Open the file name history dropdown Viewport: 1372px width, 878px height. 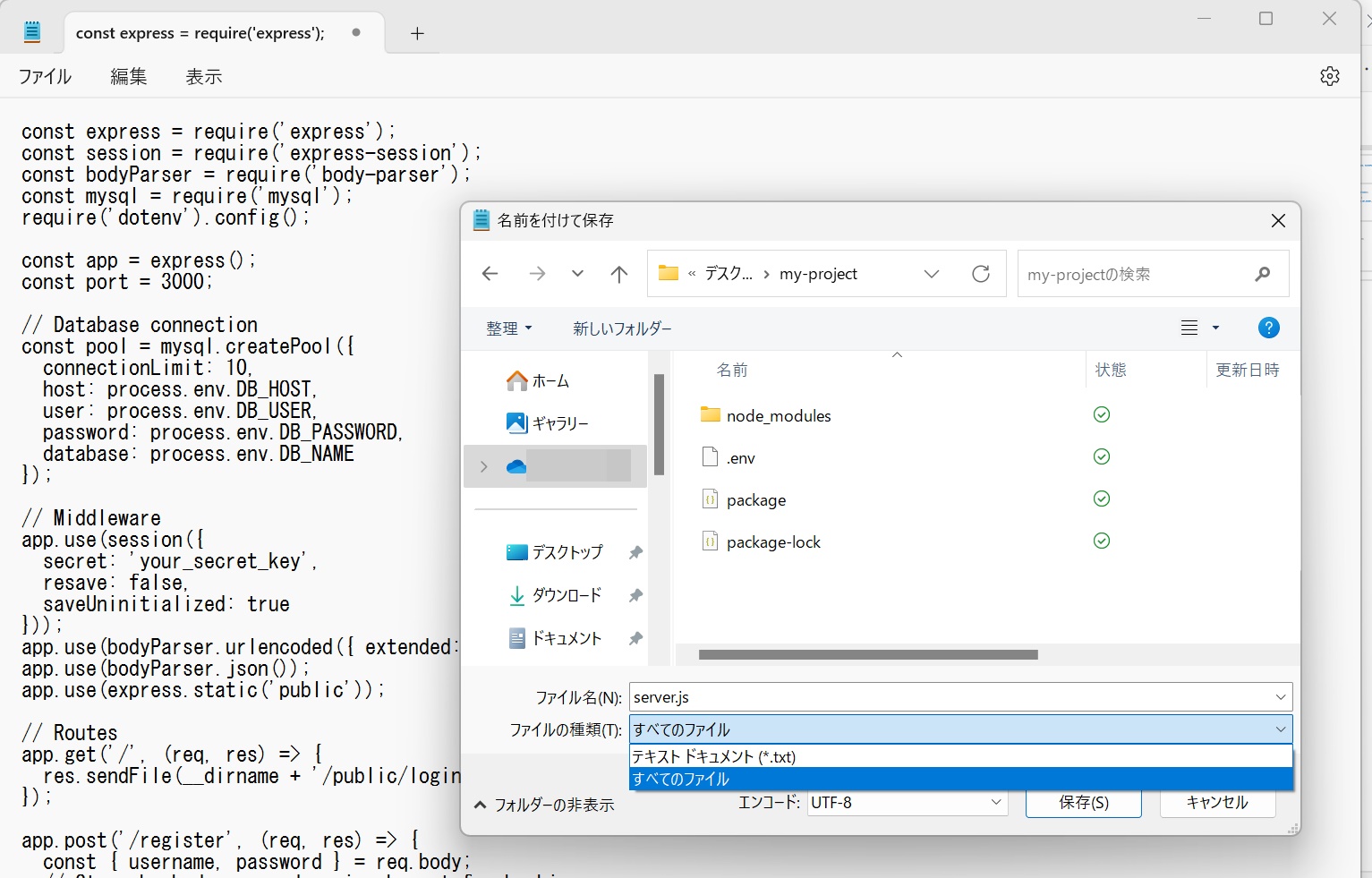tap(1281, 697)
